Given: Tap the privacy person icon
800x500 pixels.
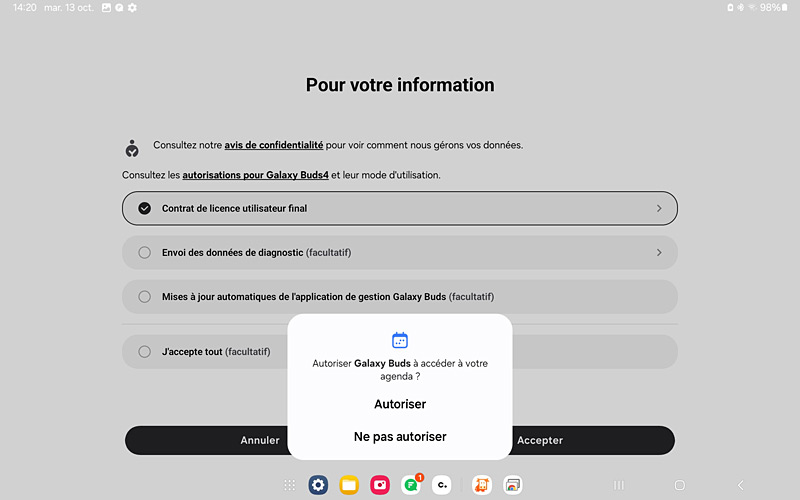Looking at the screenshot, I should click(x=132, y=148).
